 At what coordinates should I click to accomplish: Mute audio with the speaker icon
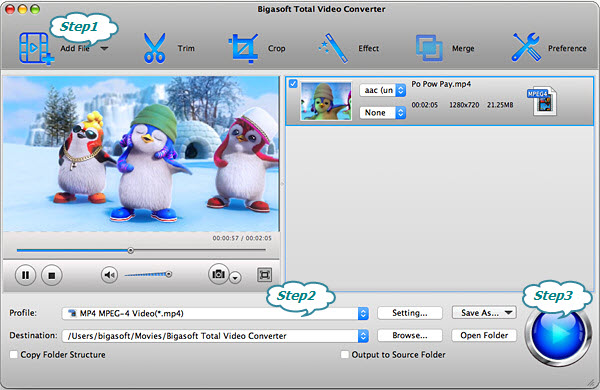pos(109,275)
